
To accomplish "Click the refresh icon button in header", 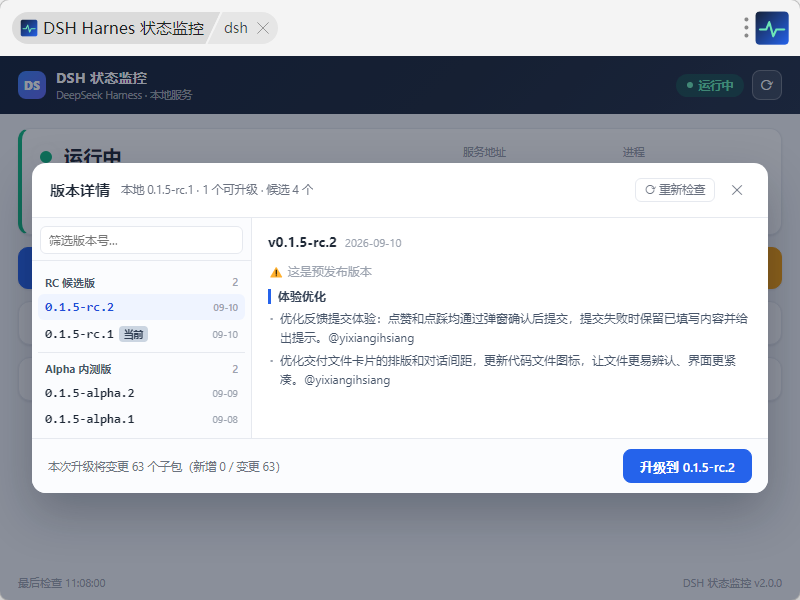I will tap(766, 85).
